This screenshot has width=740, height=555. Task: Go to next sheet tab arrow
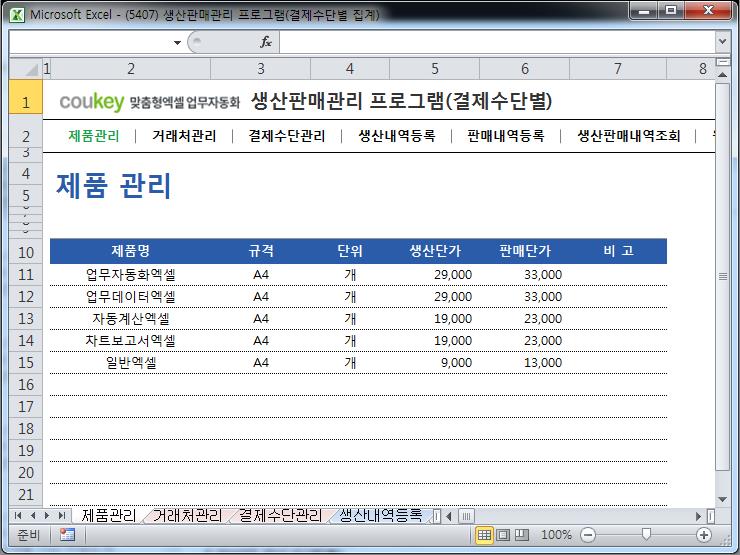click(47, 515)
